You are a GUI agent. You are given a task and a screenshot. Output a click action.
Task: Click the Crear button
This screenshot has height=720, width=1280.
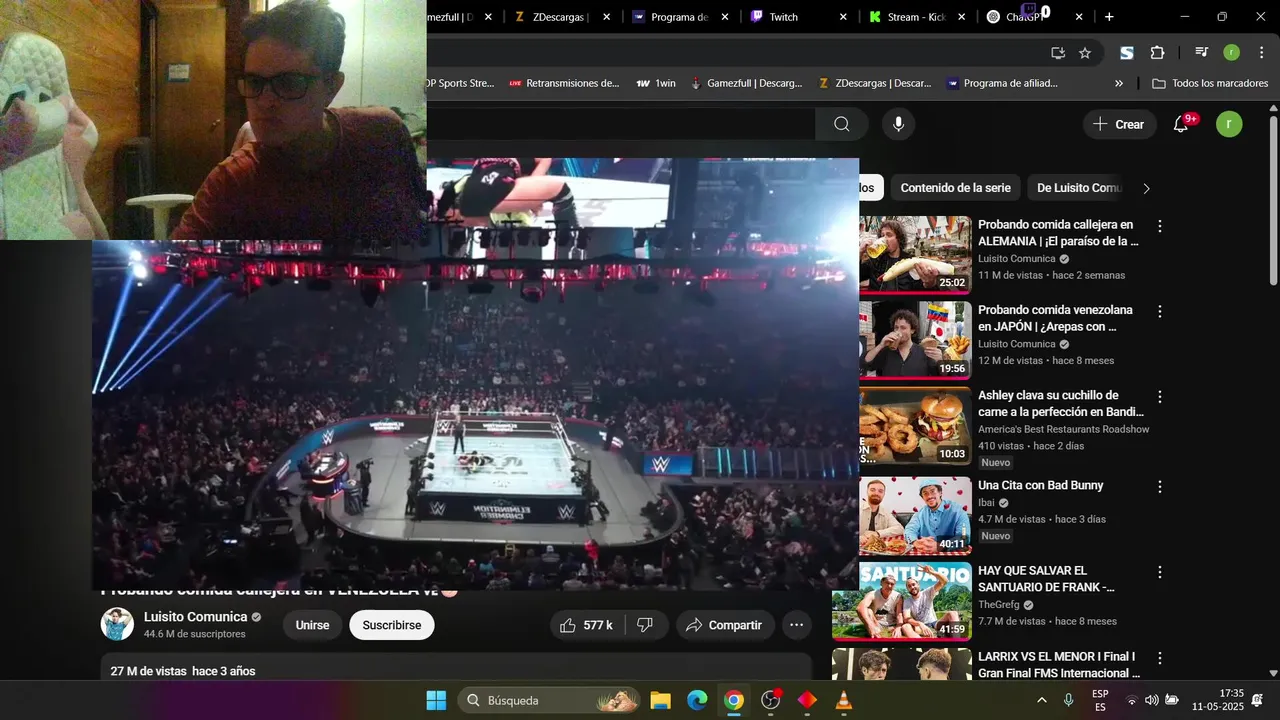[1119, 124]
